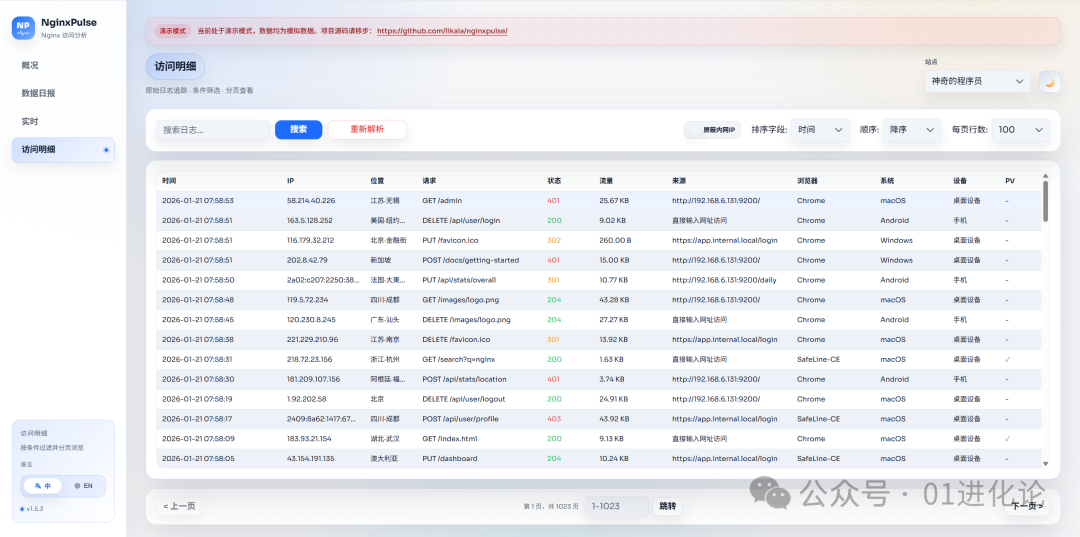The image size is (1080, 537).
Task: Click version label v1.5.3
Action: click(32, 509)
